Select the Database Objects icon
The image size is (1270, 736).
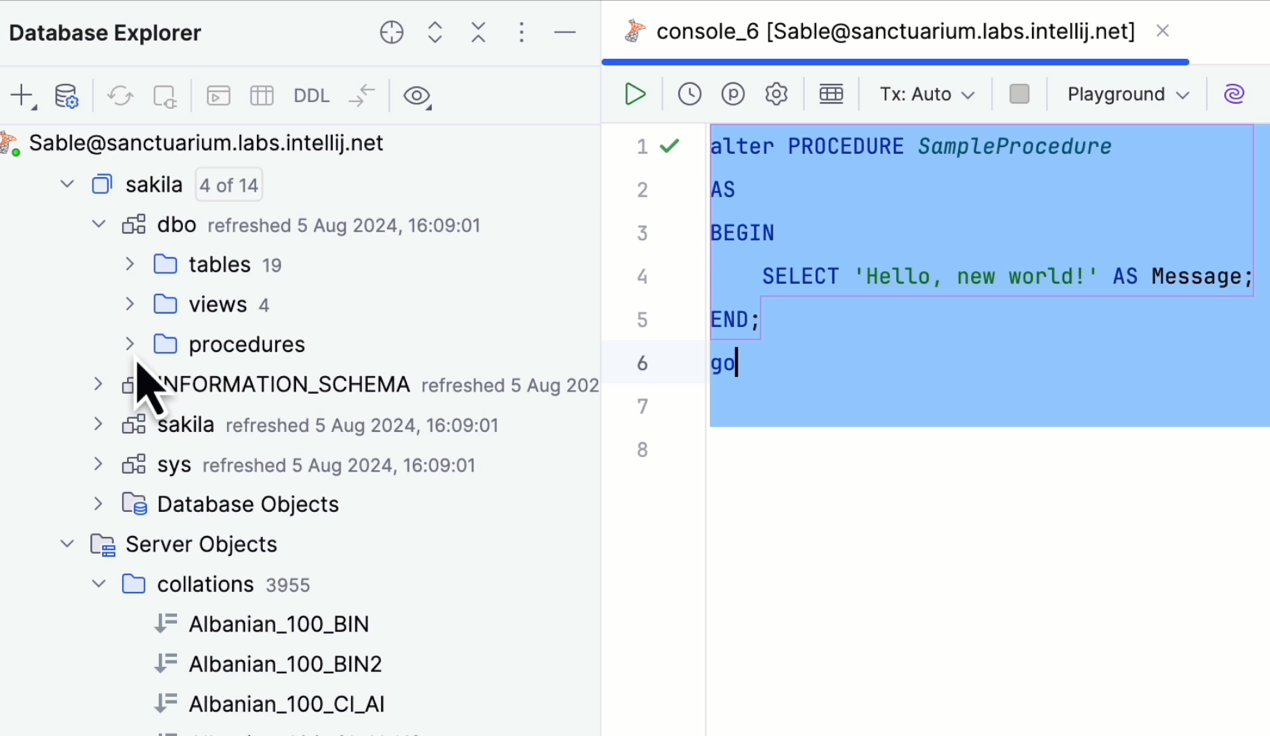(134, 504)
